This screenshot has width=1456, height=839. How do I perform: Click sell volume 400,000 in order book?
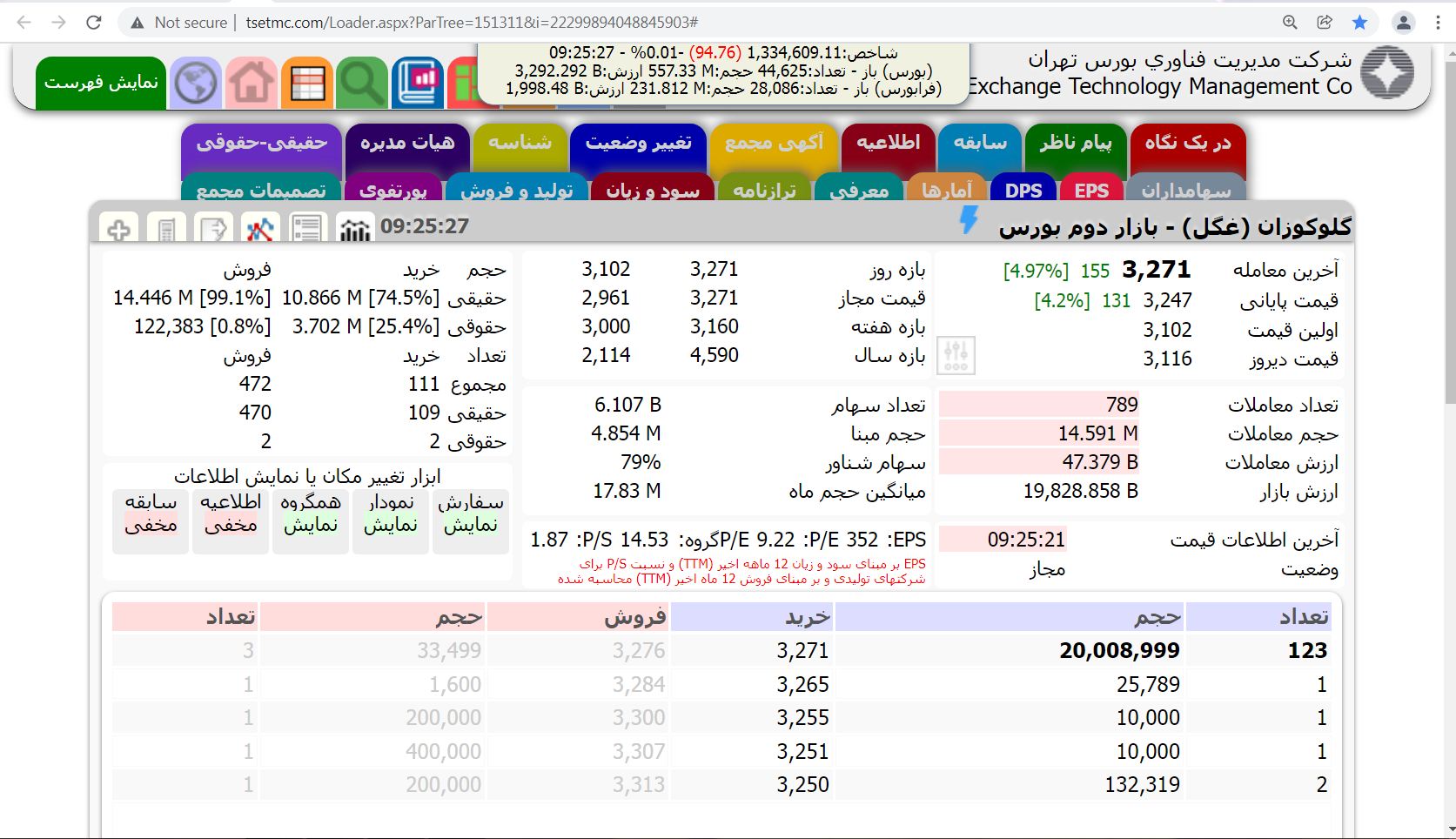point(443,751)
